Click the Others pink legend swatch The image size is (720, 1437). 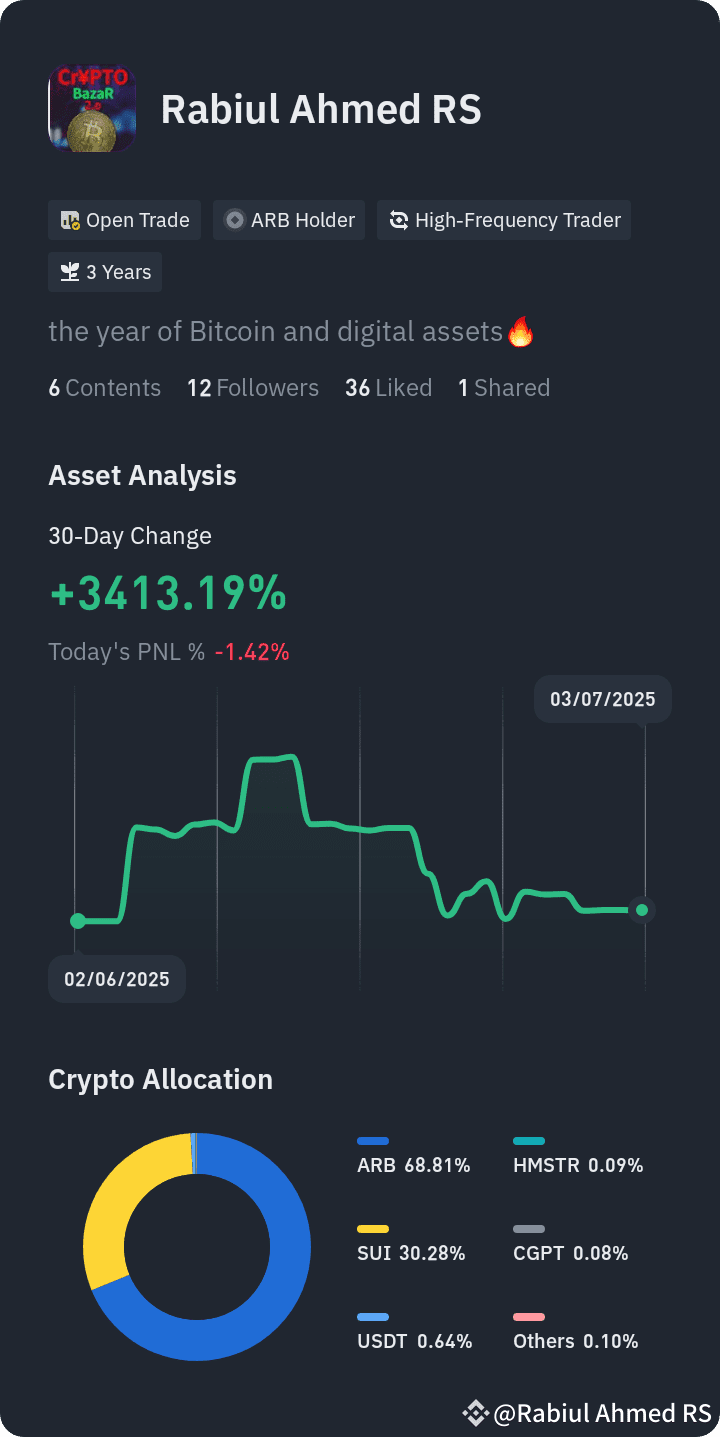[x=529, y=1317]
